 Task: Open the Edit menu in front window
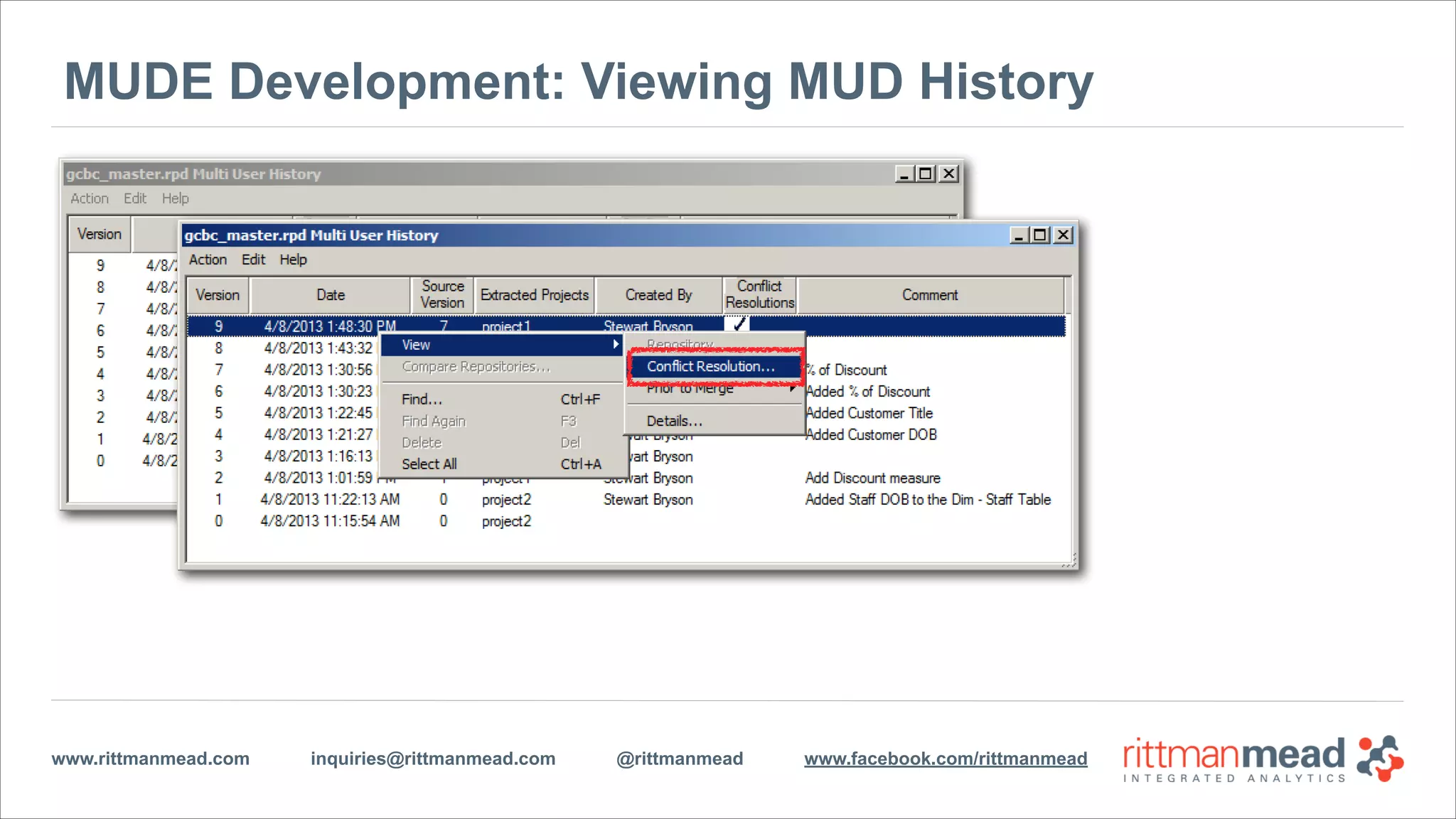[253, 260]
